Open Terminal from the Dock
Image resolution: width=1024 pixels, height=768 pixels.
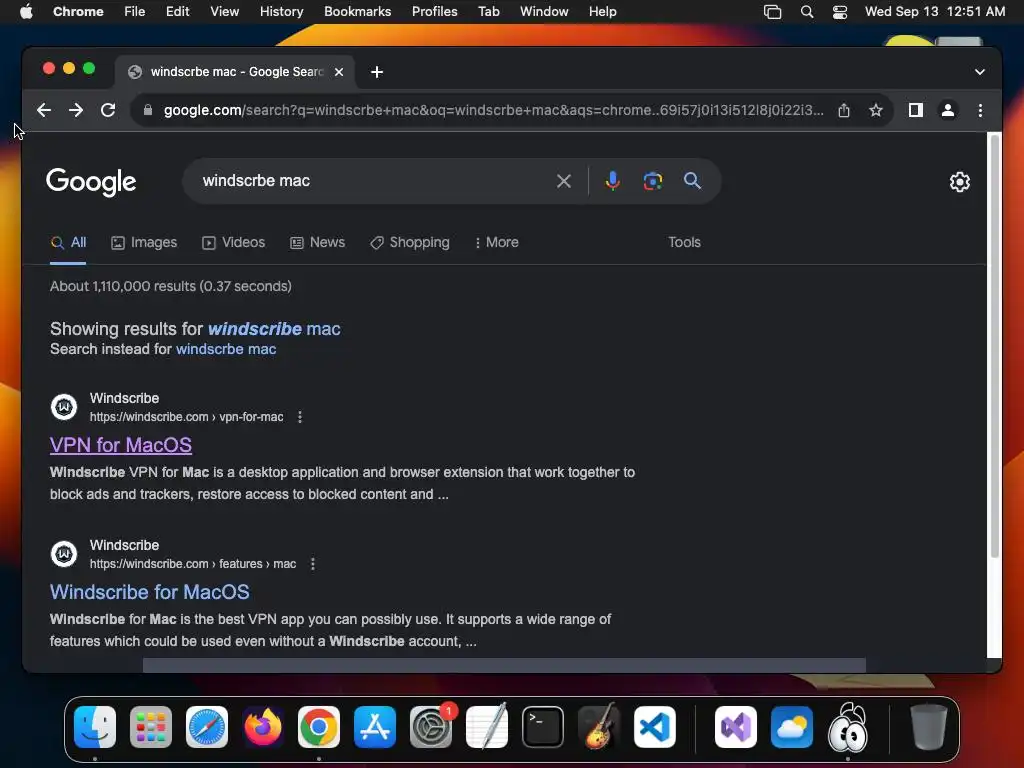click(x=543, y=727)
